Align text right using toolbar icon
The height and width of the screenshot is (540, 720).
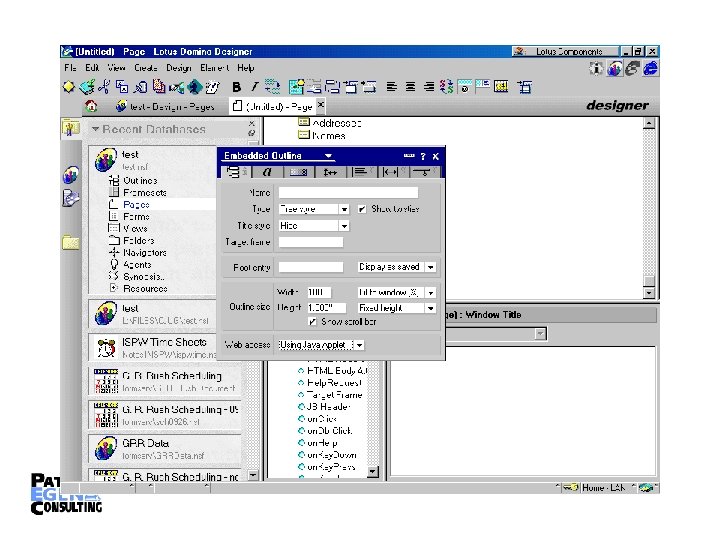(428, 86)
